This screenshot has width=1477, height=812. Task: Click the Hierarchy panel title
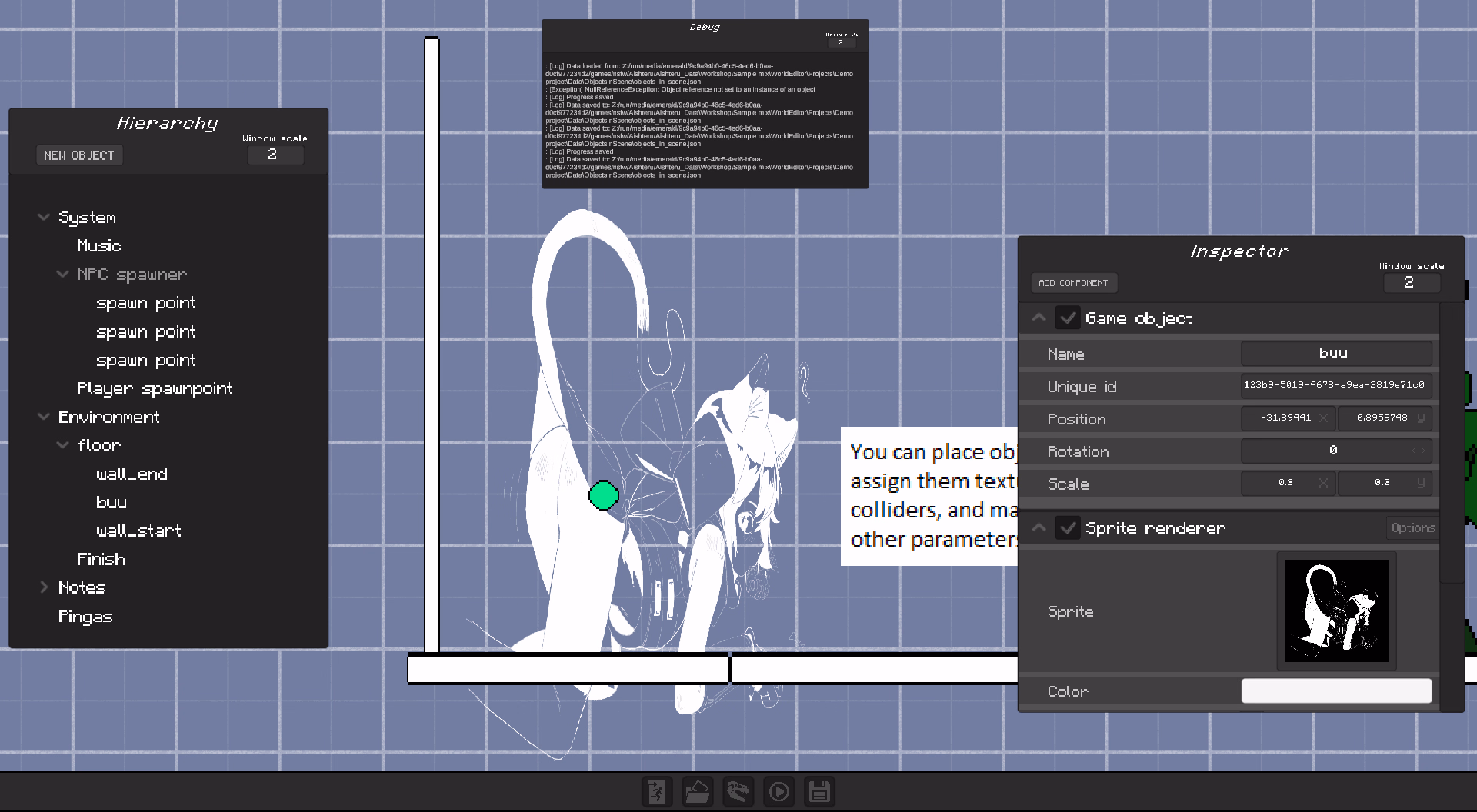(168, 123)
